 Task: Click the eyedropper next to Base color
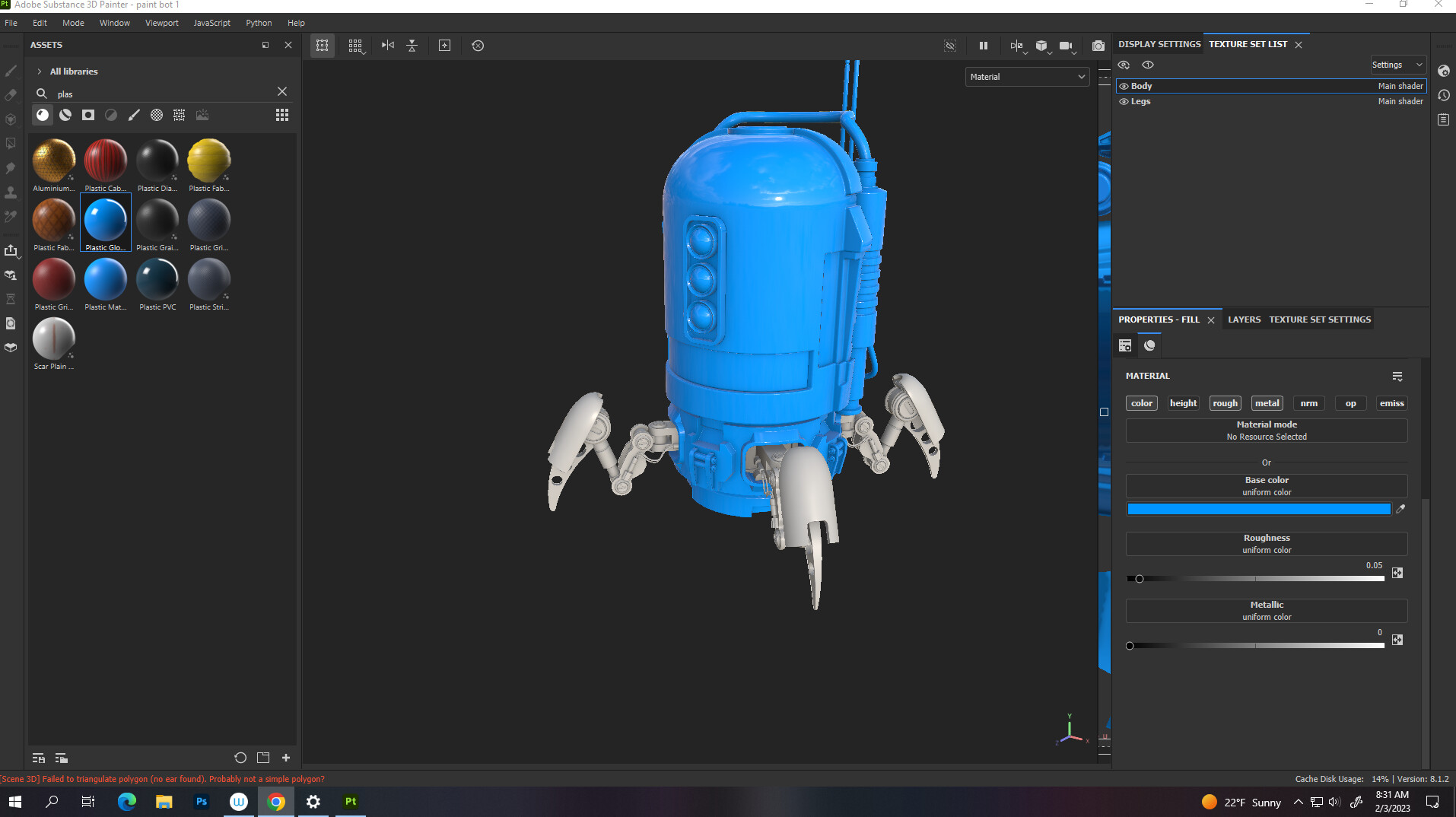pyautogui.click(x=1400, y=509)
